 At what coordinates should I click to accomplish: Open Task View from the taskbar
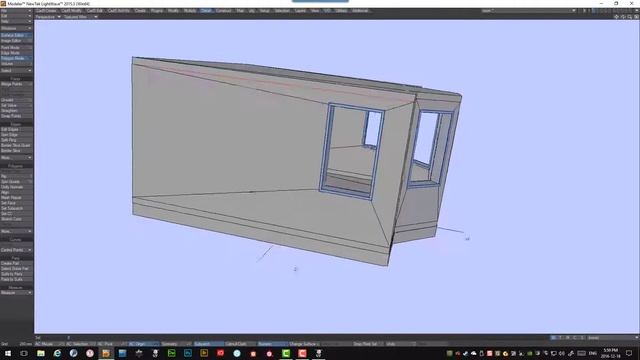coord(24,353)
